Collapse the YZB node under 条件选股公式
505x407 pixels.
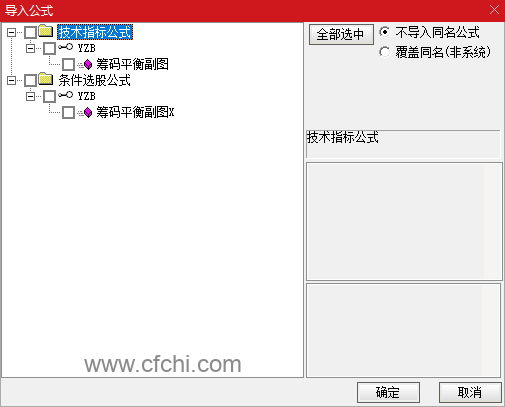30,96
